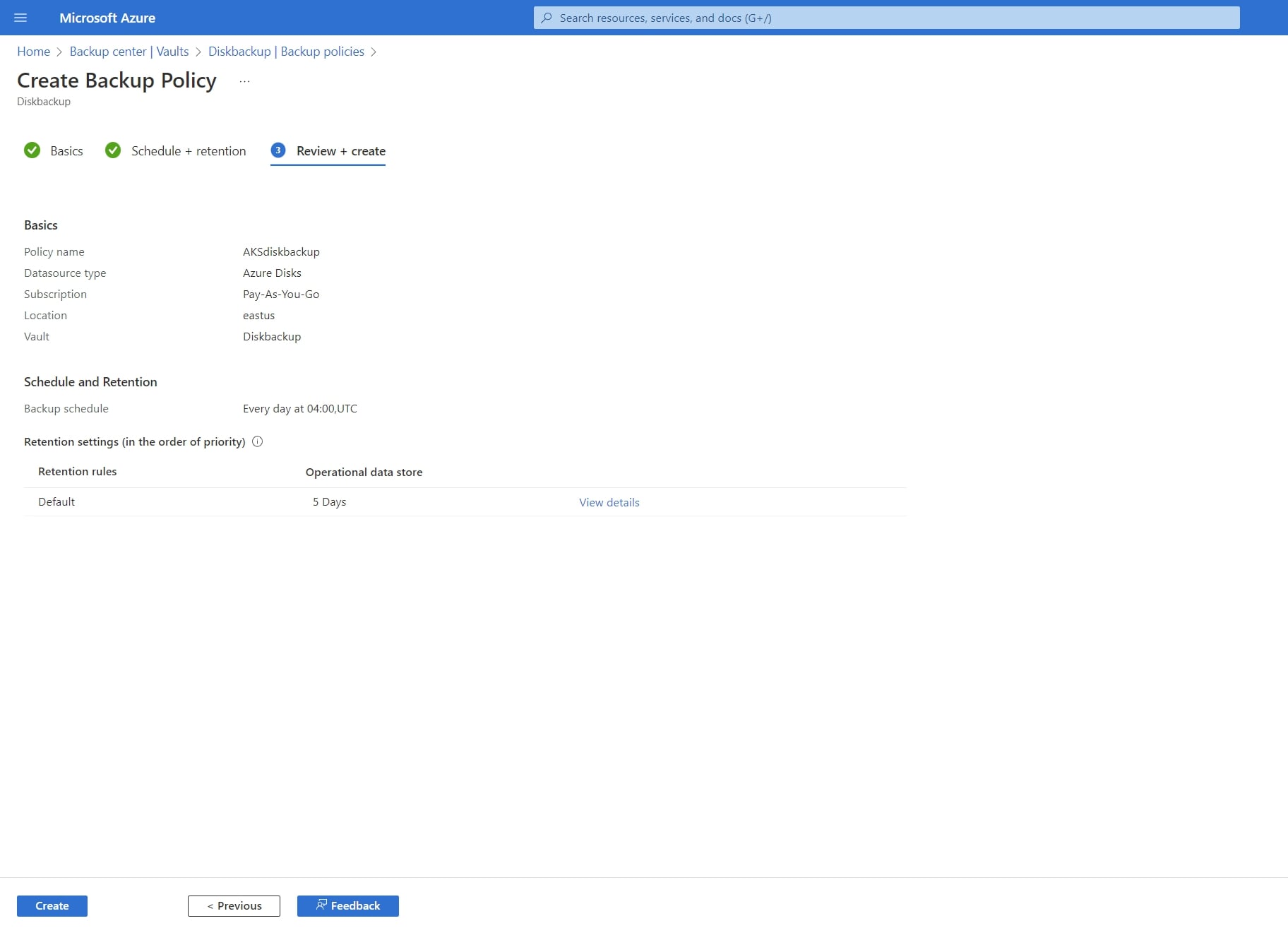
Task: Open View details for Default rule
Action: click(609, 502)
